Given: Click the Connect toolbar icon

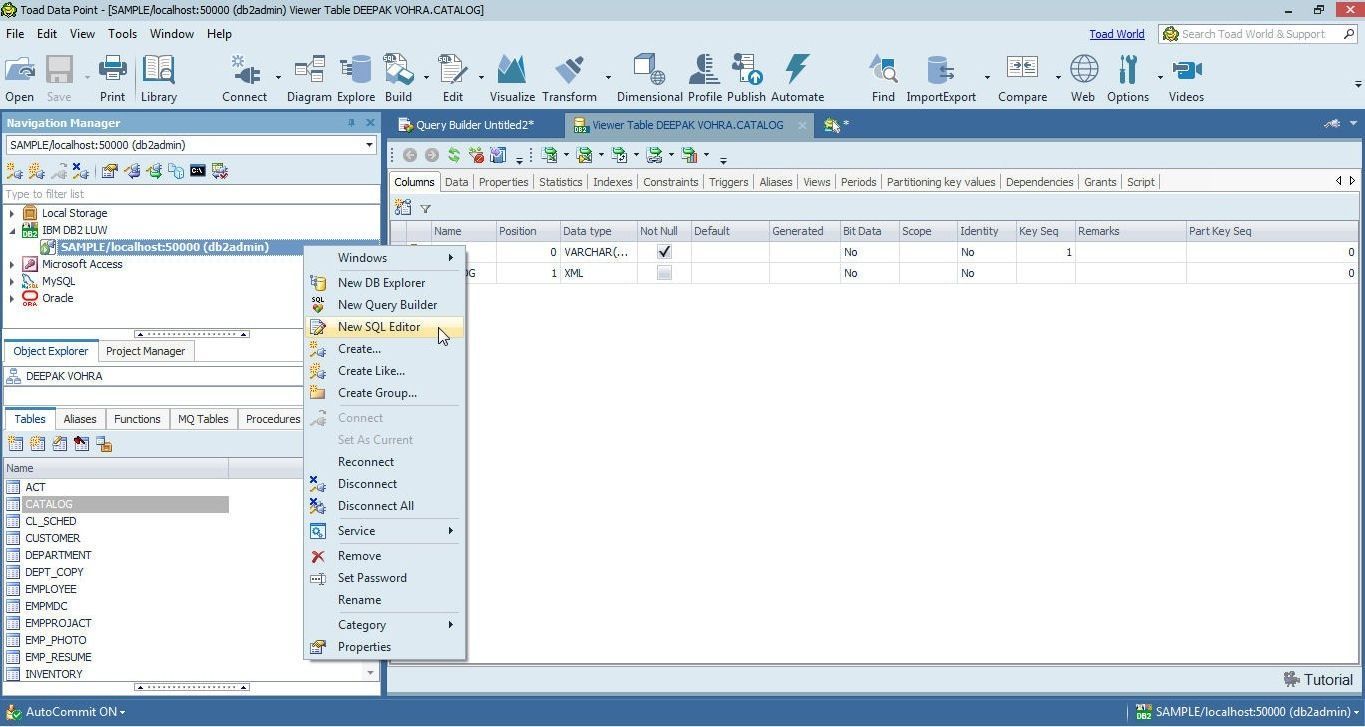Looking at the screenshot, I should pyautogui.click(x=244, y=79).
